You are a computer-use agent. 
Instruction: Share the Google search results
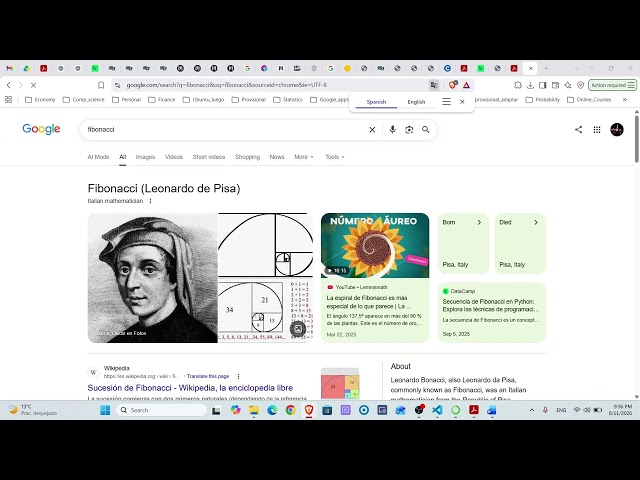578,129
